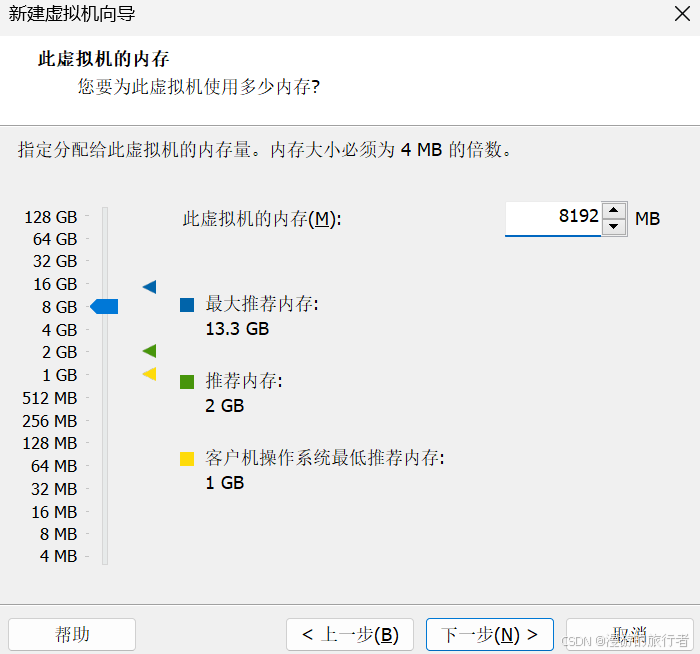Click the green square legend for 推荐内存
700x654 pixels.
coord(187,382)
